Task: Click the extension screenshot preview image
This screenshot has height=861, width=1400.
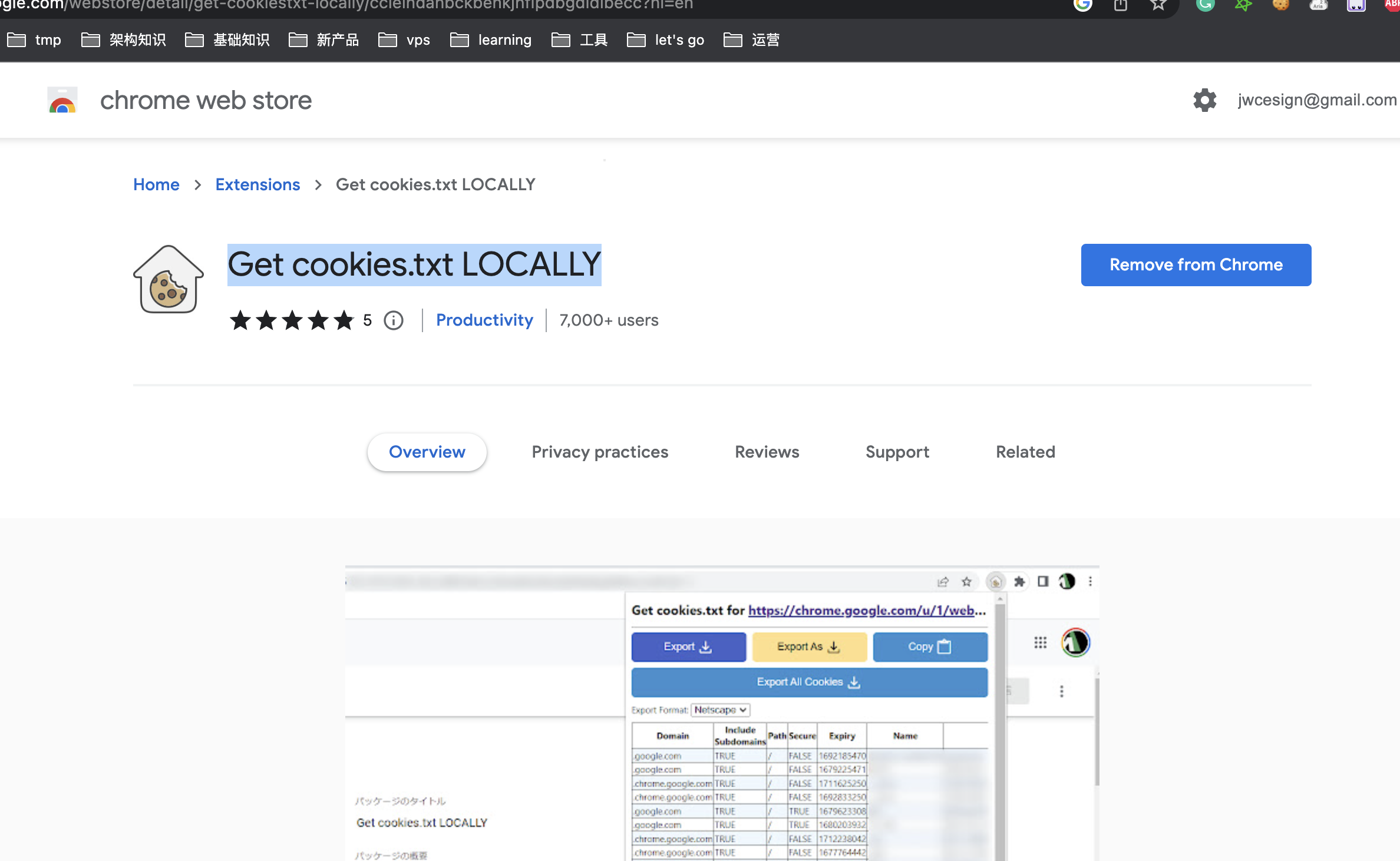Action: coord(722,713)
